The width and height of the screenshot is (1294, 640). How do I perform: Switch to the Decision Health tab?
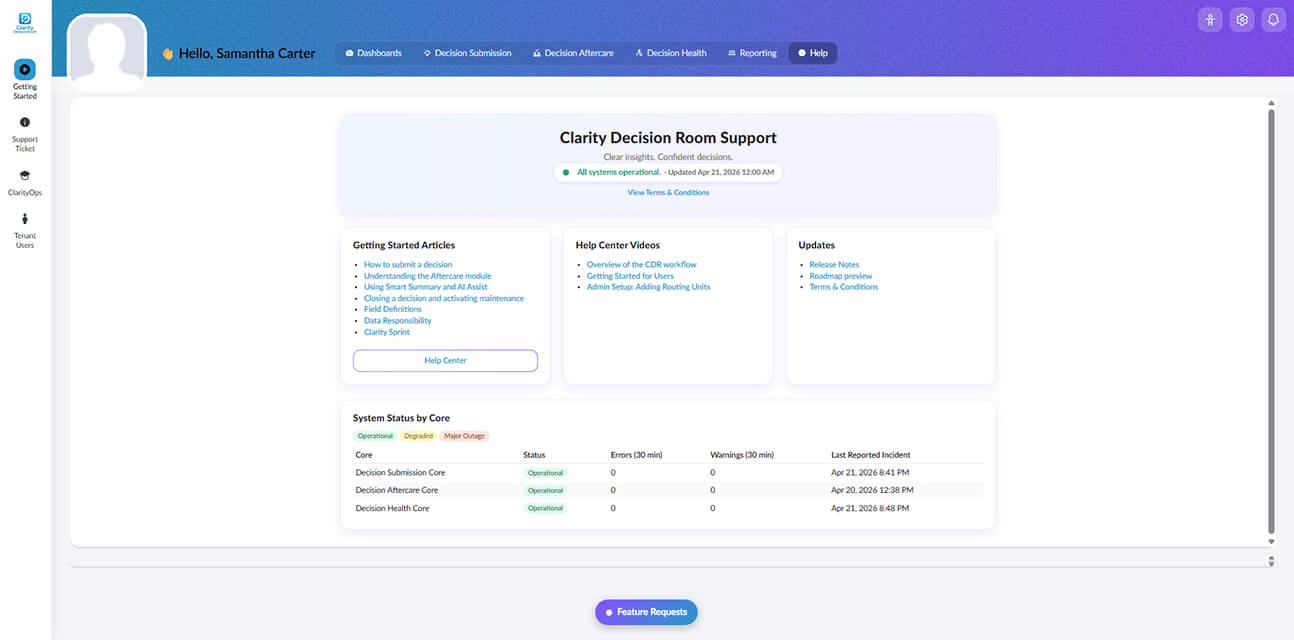point(671,53)
